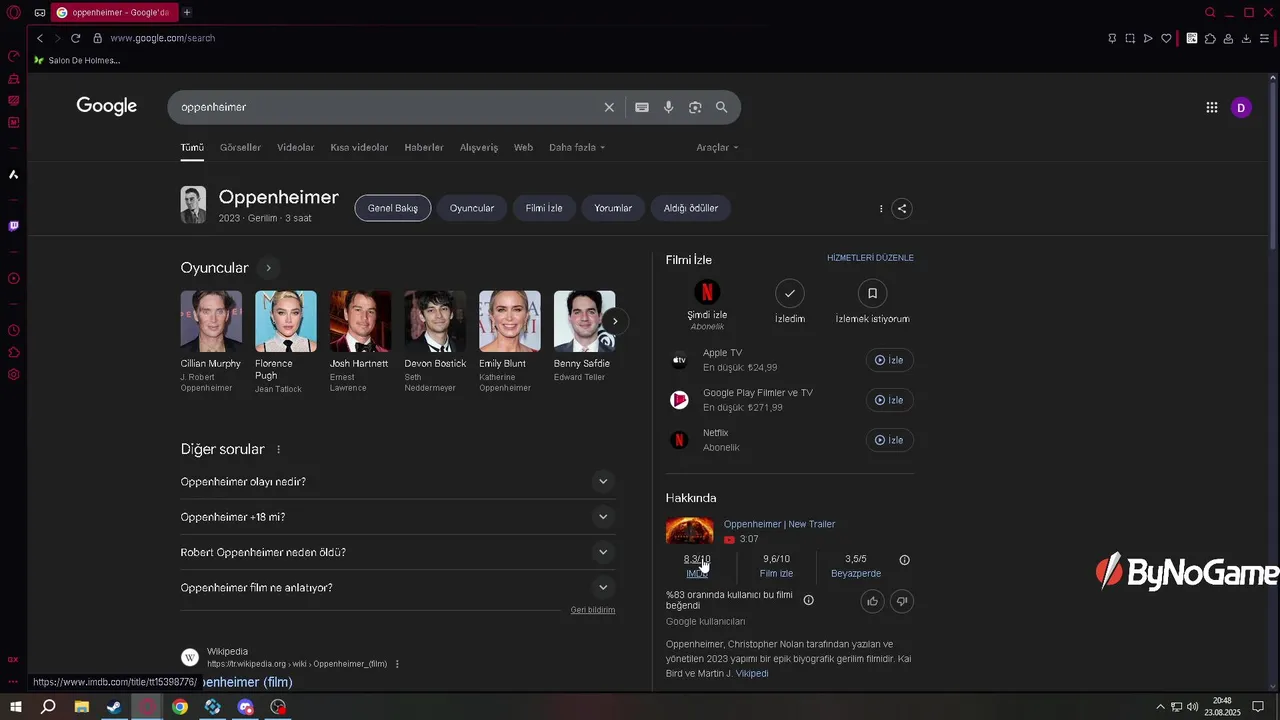Click Cillian Murphy cast photo

[211, 321]
